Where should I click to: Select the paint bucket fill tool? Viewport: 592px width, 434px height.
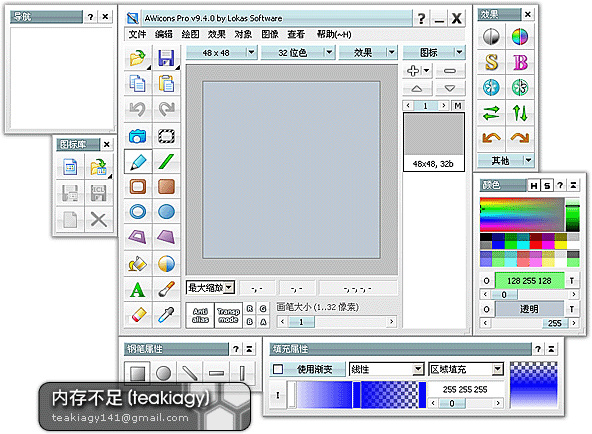click(138, 264)
